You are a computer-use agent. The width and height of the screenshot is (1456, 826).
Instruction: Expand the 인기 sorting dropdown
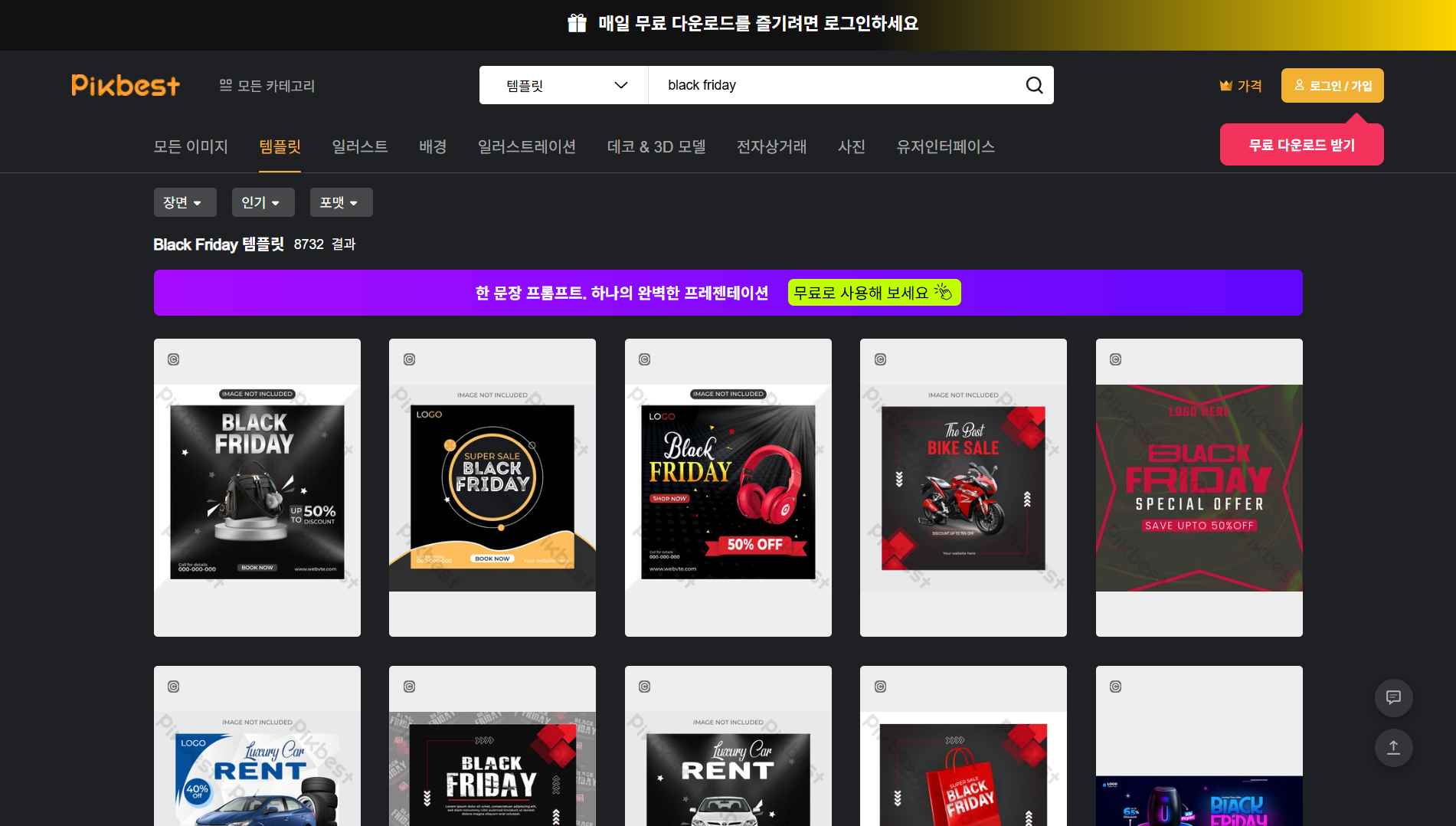tap(263, 202)
